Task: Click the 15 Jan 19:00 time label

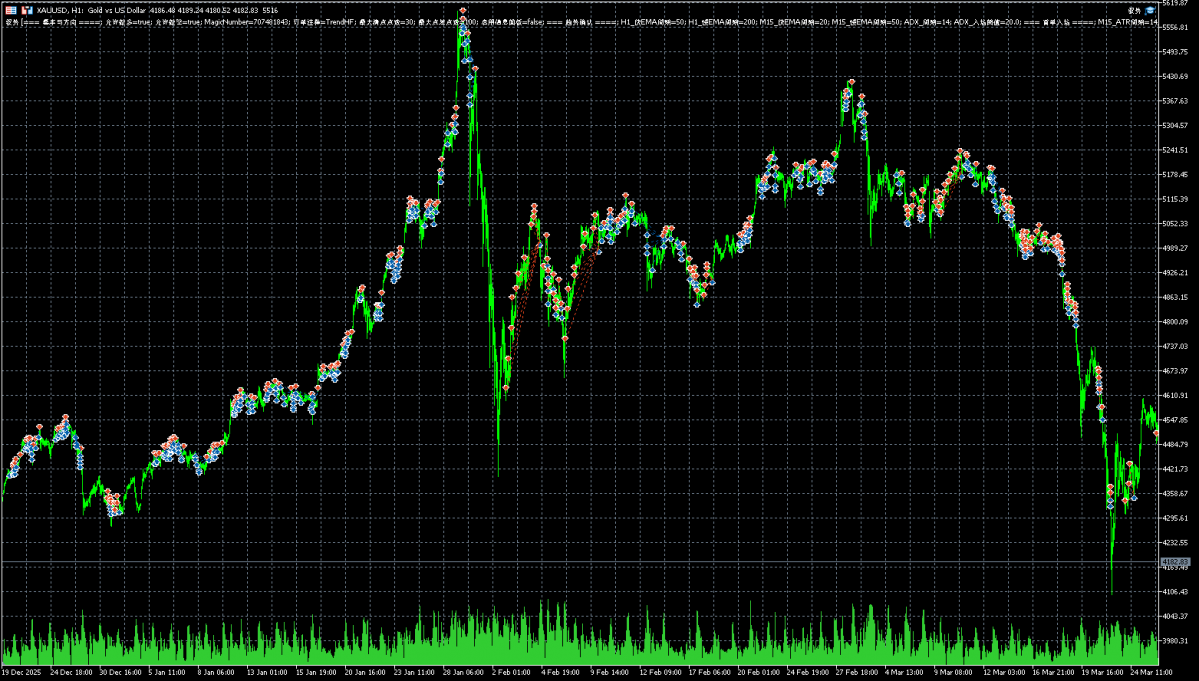Action: (x=315, y=673)
